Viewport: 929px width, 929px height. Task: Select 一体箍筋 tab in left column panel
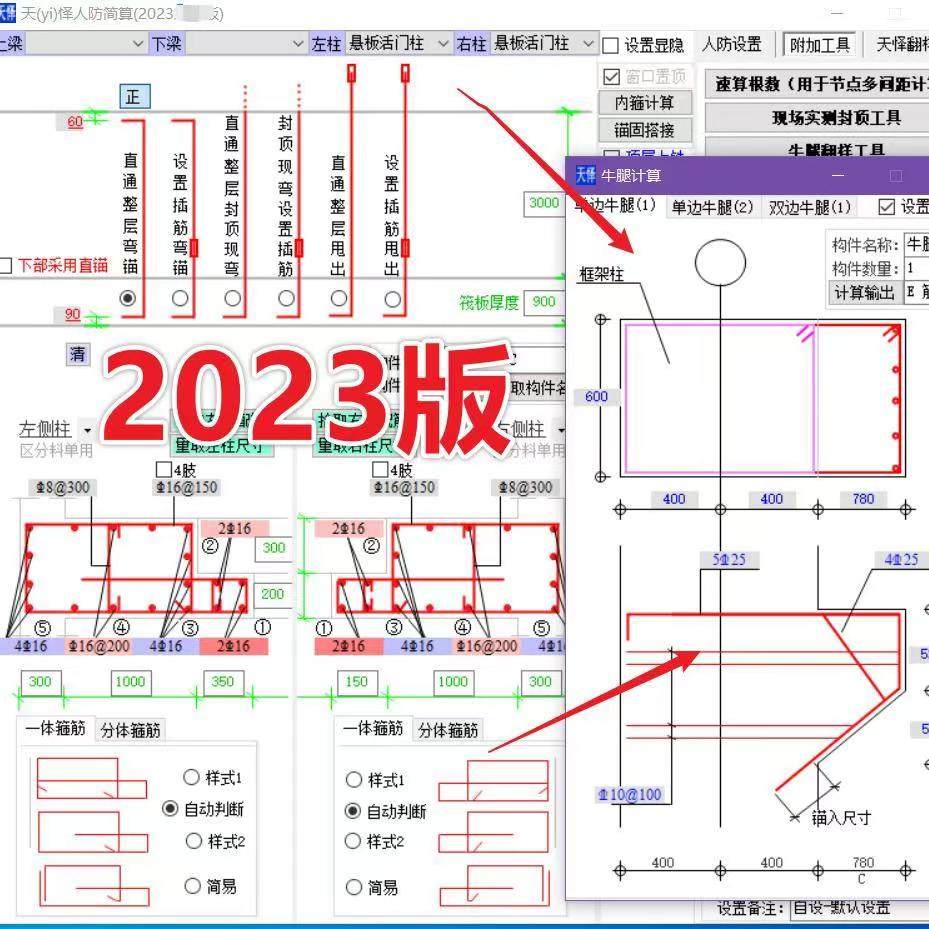[55, 729]
